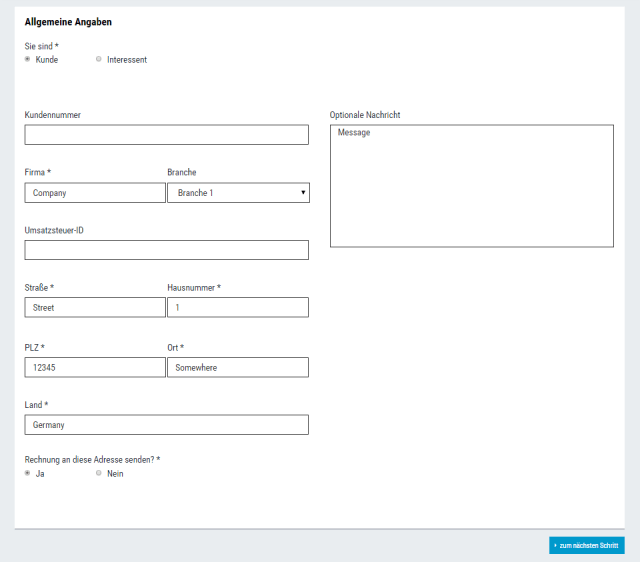
Task: Select the Interessent radio option
Action: (98, 59)
